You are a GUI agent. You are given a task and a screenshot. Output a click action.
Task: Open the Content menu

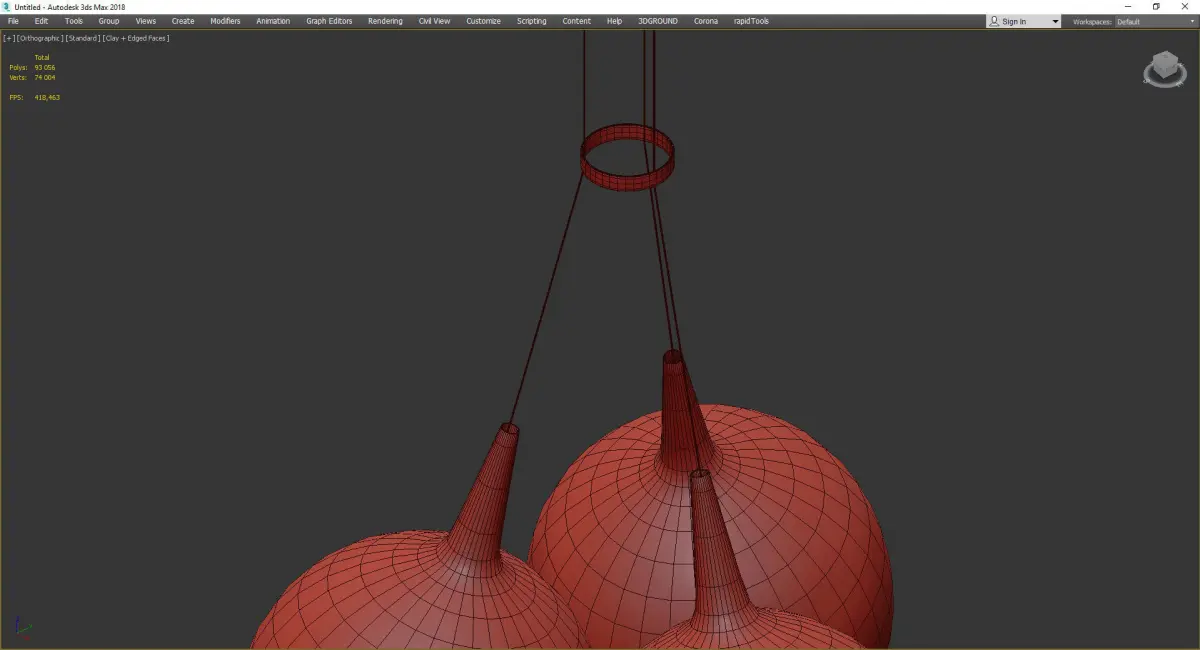point(576,21)
